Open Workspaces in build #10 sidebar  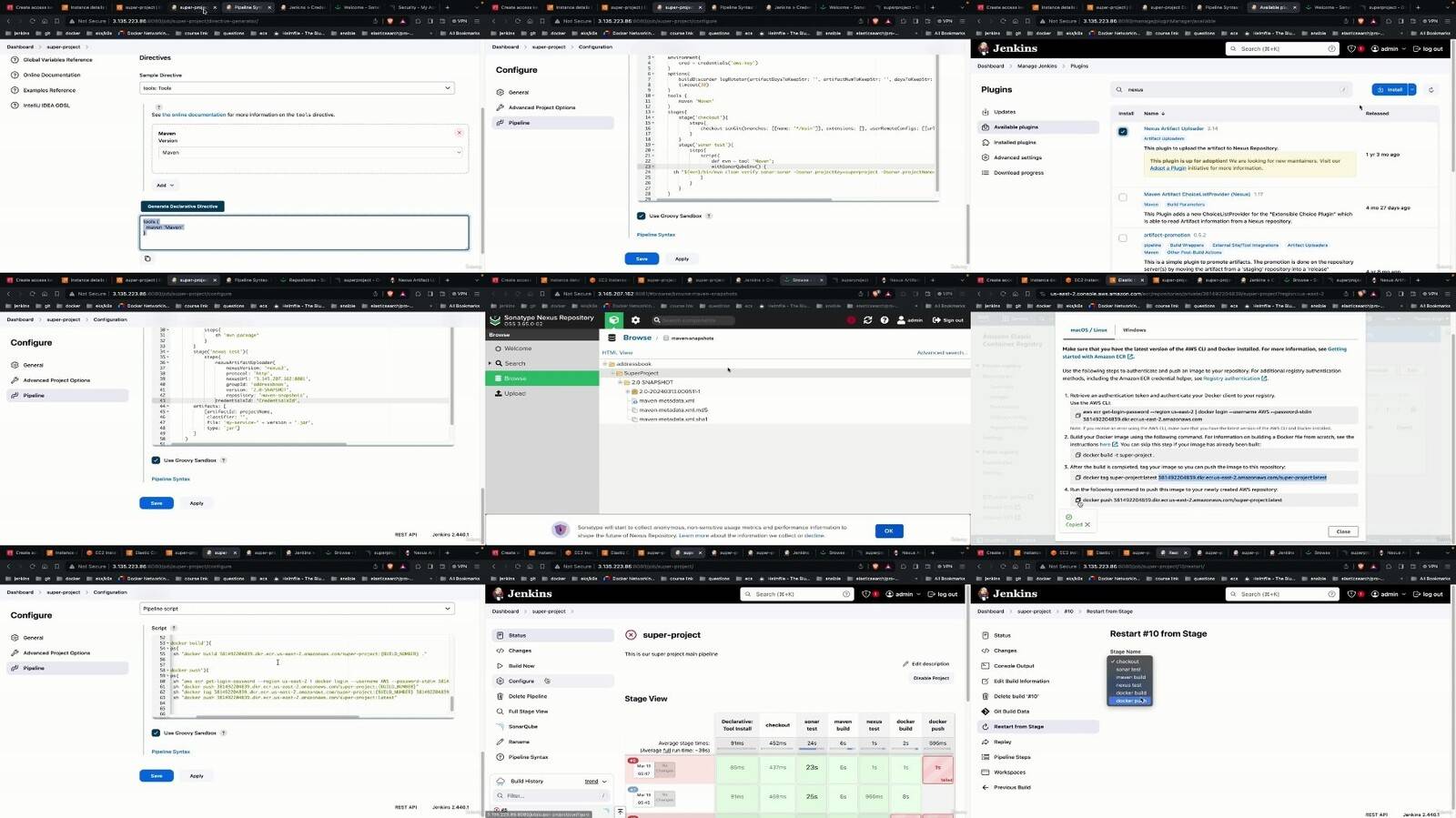(1009, 773)
